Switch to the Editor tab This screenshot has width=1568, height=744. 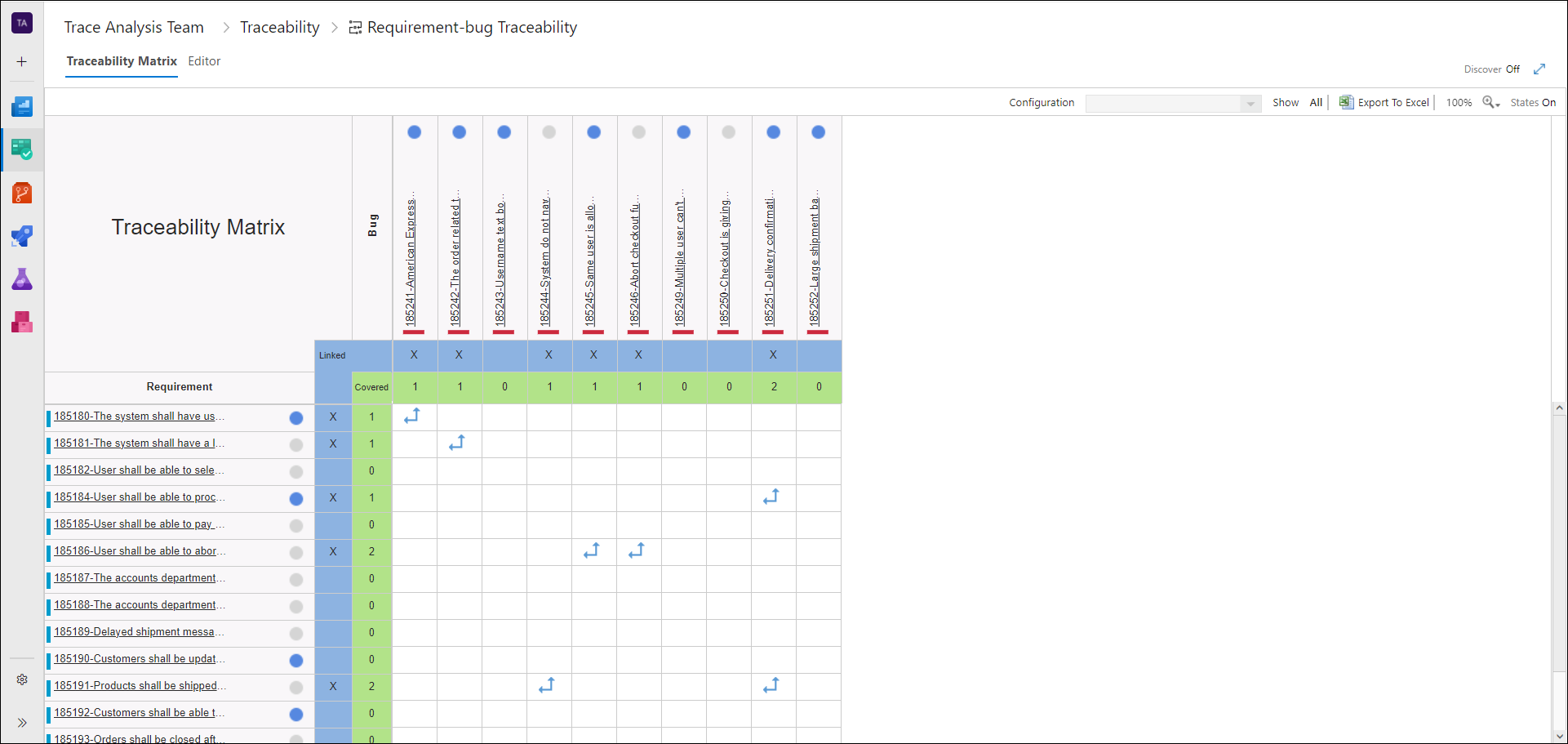click(204, 61)
